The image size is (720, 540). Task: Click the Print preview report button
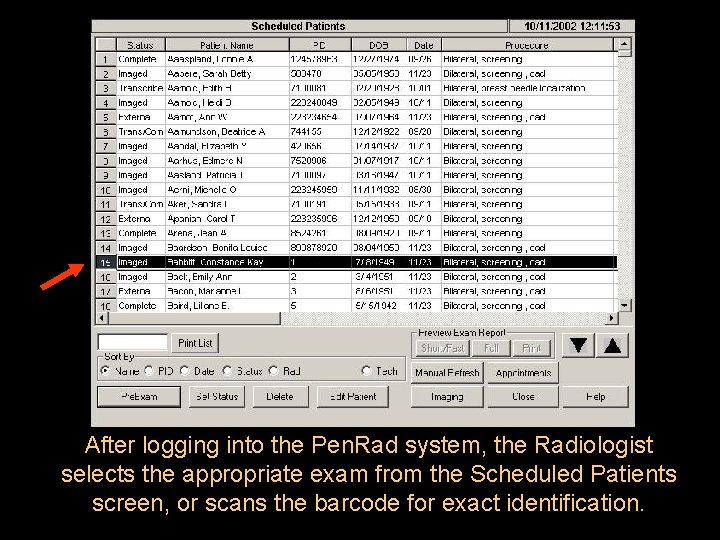click(532, 349)
